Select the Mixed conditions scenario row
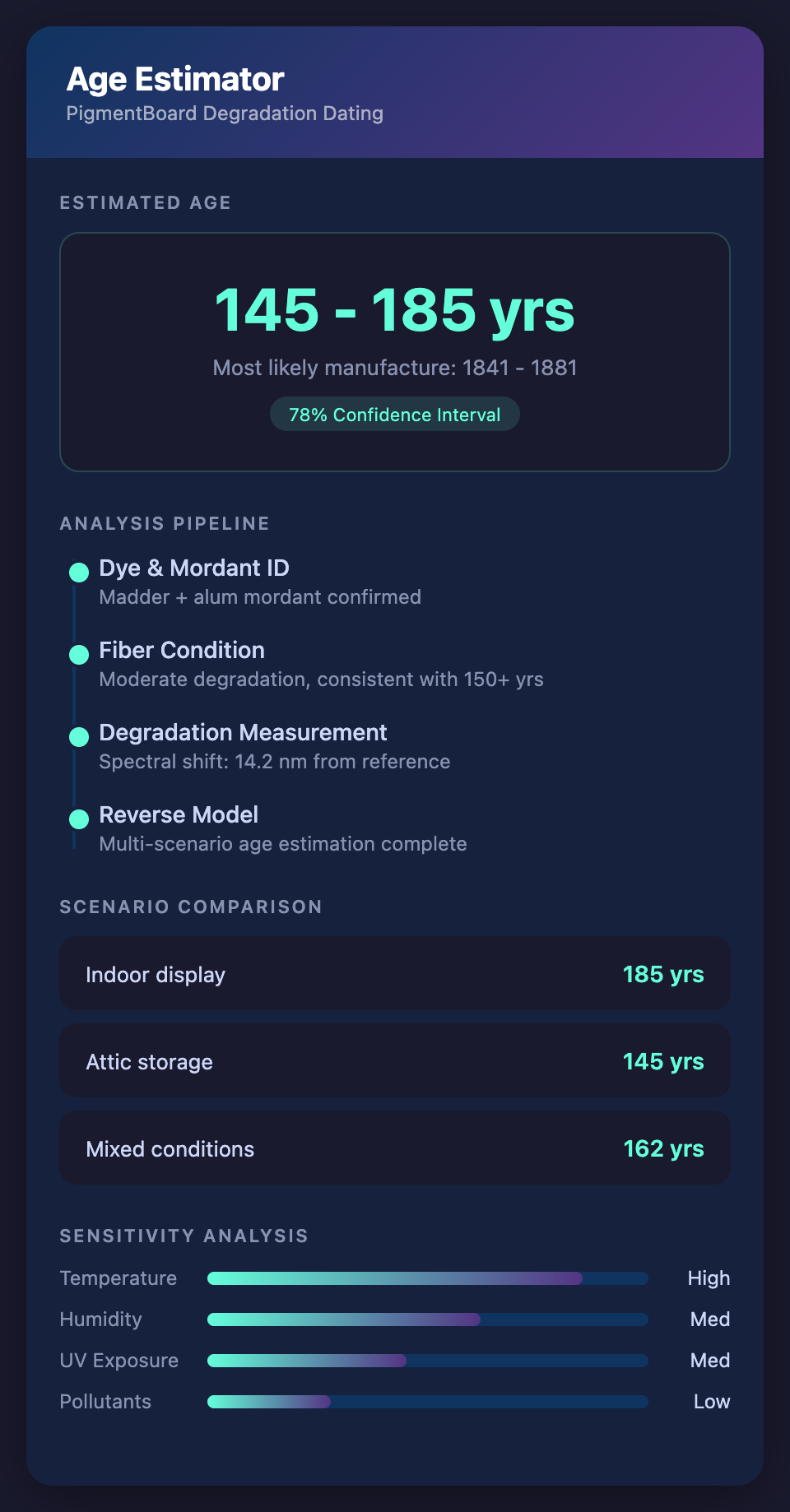Image resolution: width=790 pixels, height=1512 pixels. tap(395, 1148)
